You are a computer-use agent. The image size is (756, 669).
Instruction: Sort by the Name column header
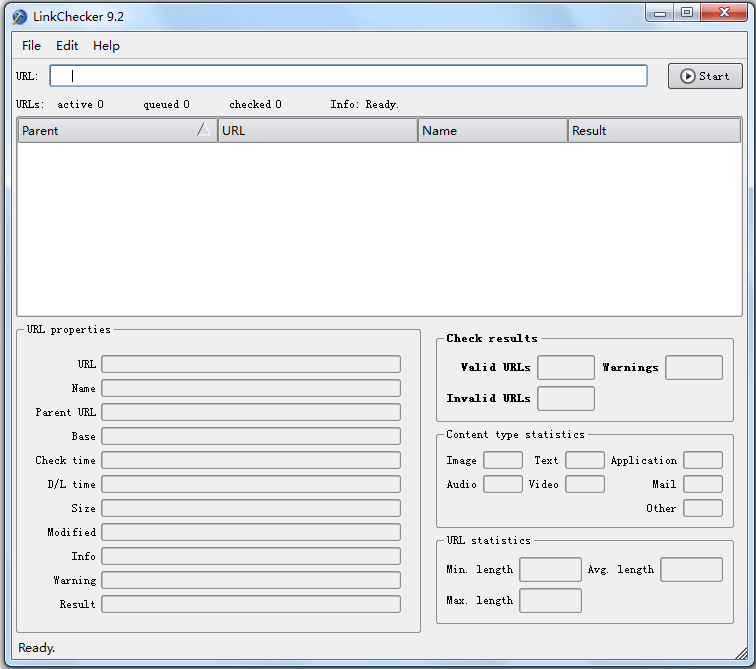point(492,131)
